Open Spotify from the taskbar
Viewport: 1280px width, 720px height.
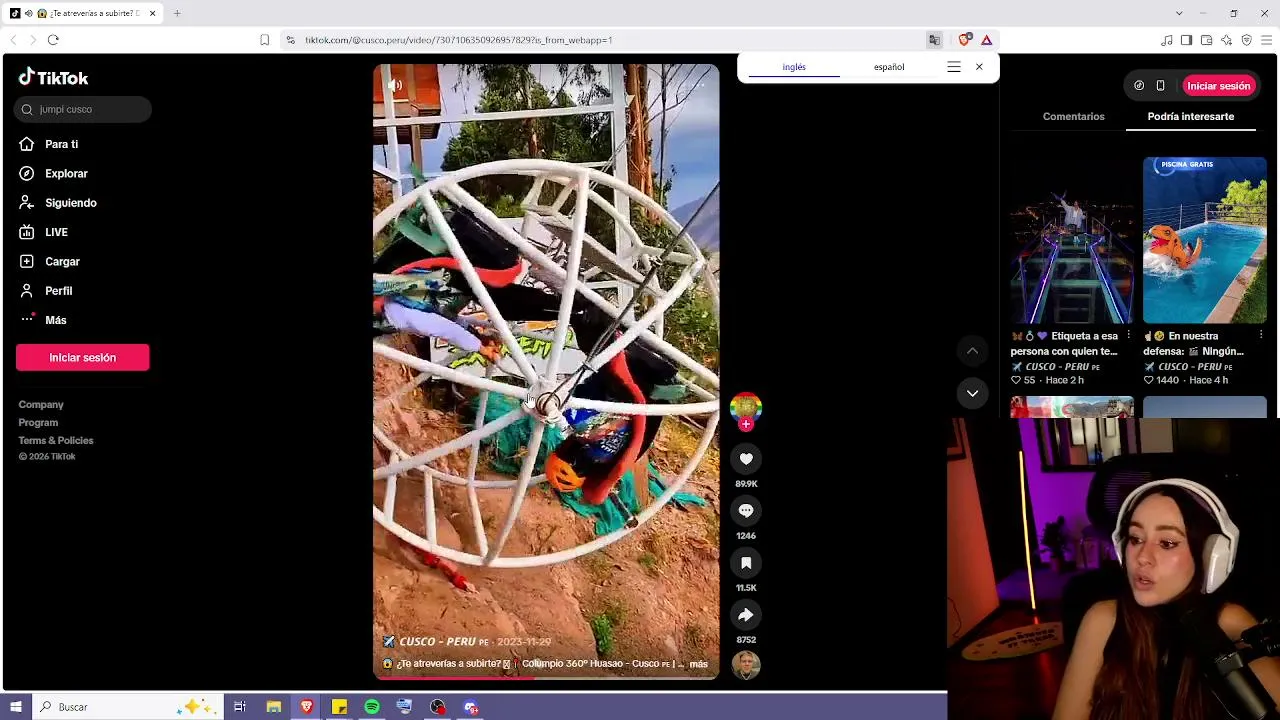click(x=372, y=707)
